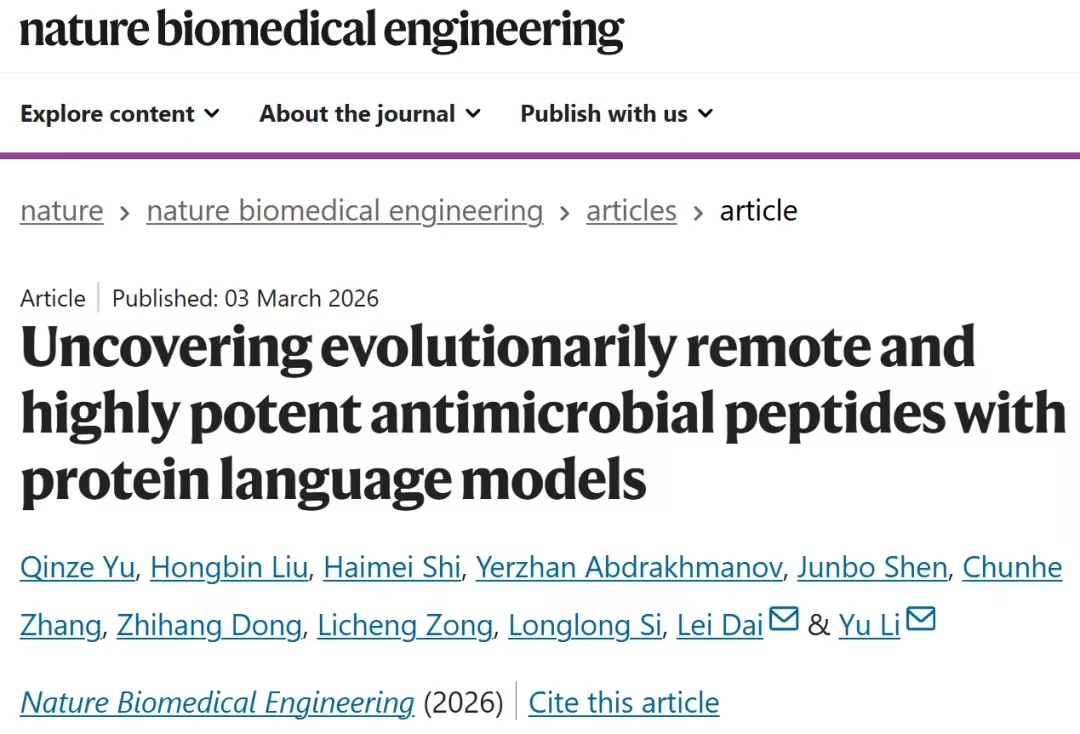This screenshot has height=734, width=1080.
Task: Open the About the journal menu
Action: click(x=370, y=114)
